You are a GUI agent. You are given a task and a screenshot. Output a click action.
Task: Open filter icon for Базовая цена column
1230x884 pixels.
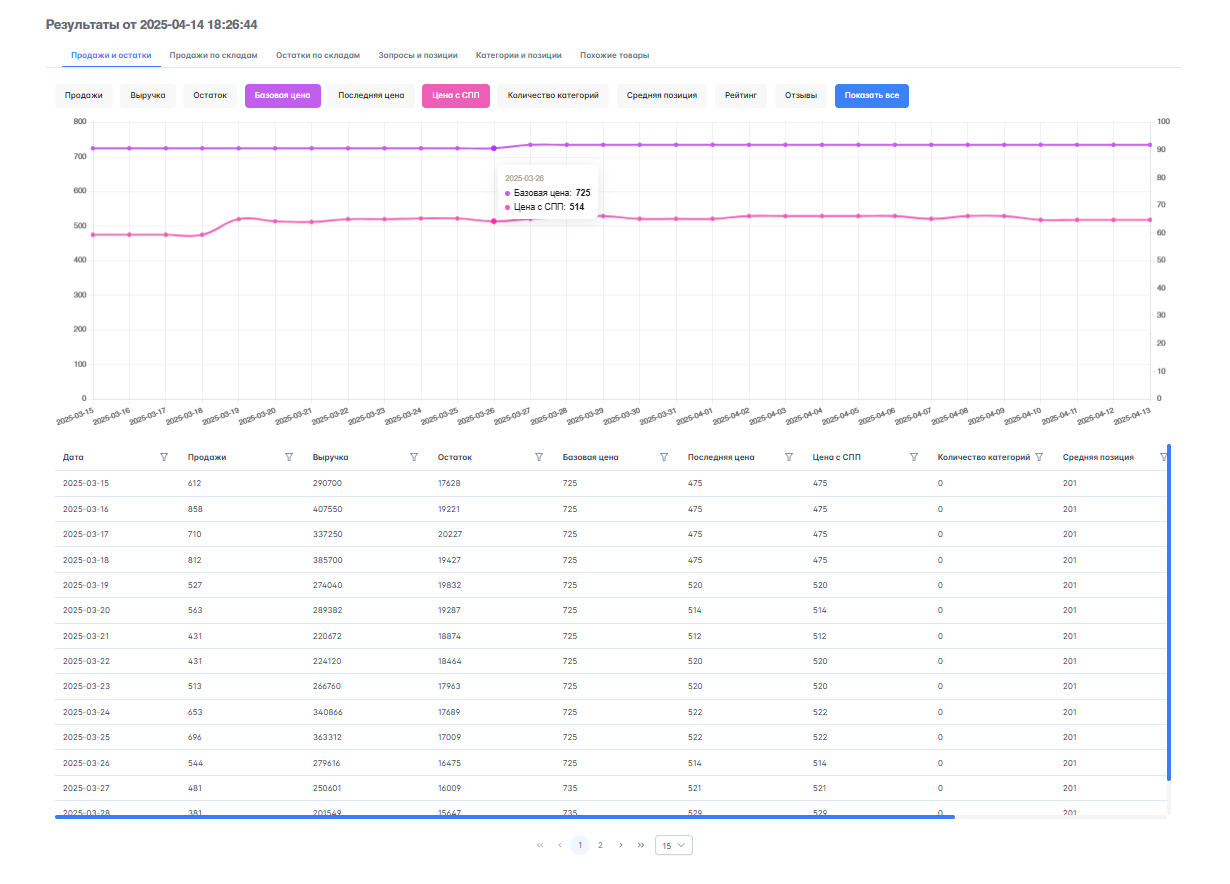click(x=664, y=457)
